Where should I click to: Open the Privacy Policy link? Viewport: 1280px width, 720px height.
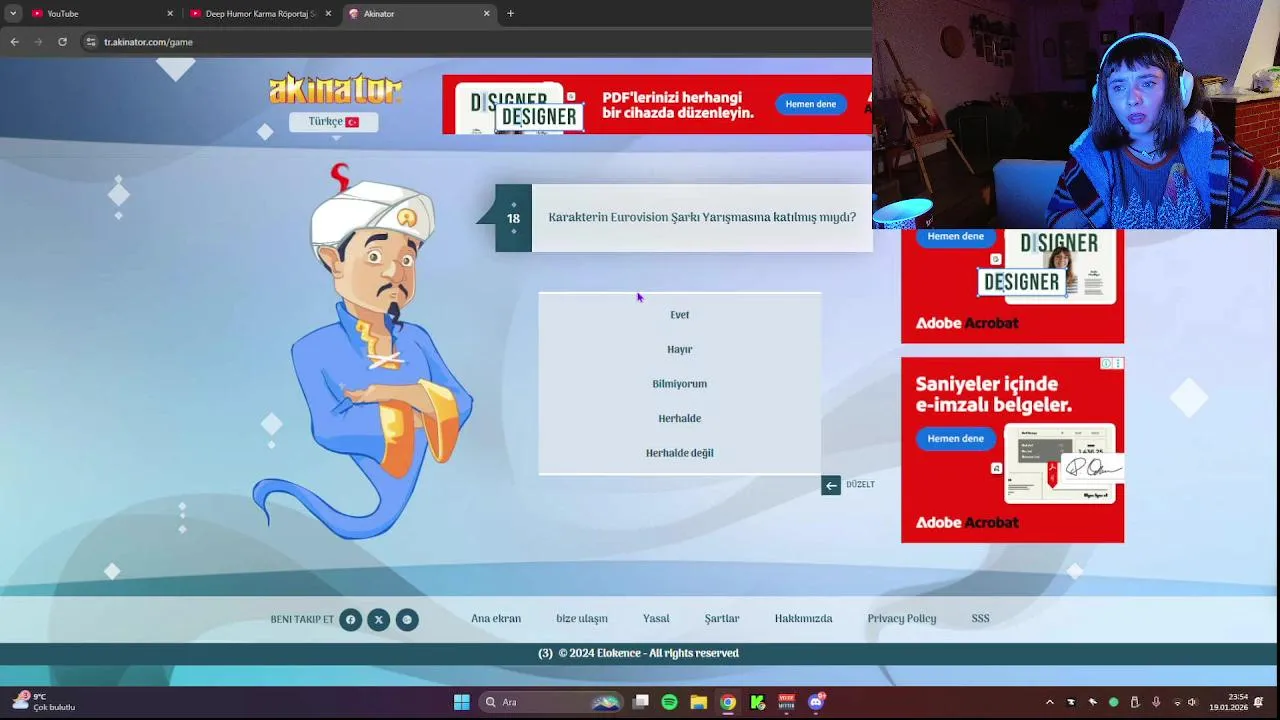(902, 619)
